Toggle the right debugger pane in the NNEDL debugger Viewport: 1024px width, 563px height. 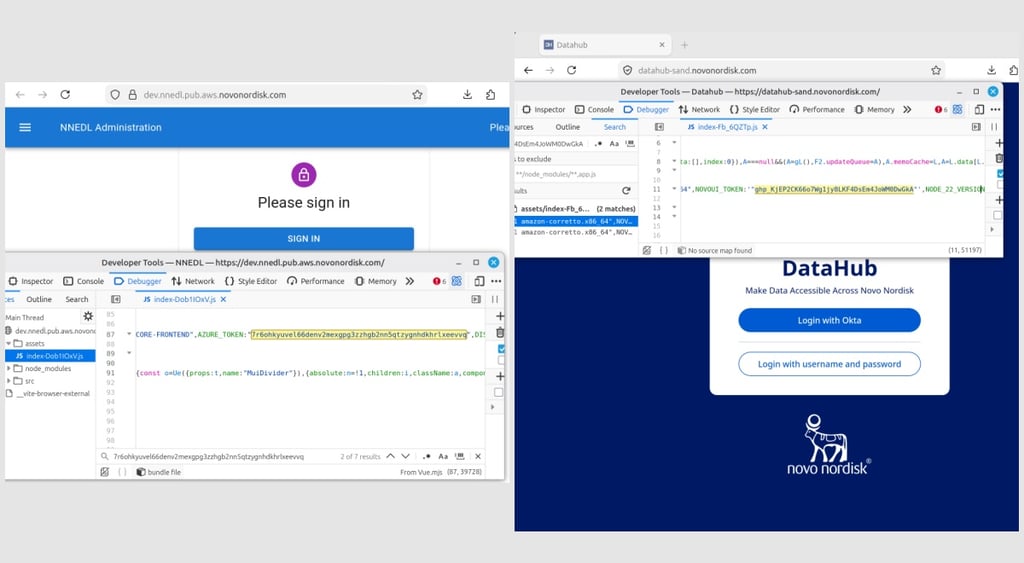pyautogui.click(x=476, y=299)
